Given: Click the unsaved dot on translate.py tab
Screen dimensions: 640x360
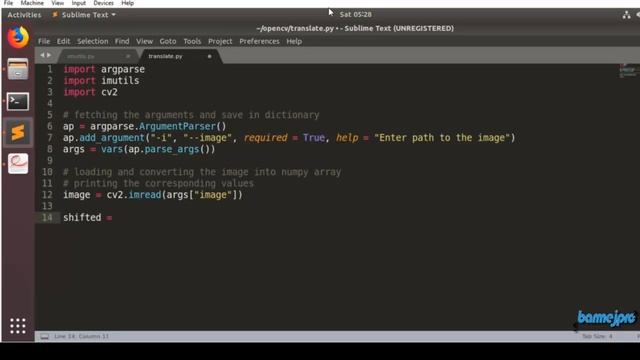Looking at the screenshot, I should [x=209, y=56].
